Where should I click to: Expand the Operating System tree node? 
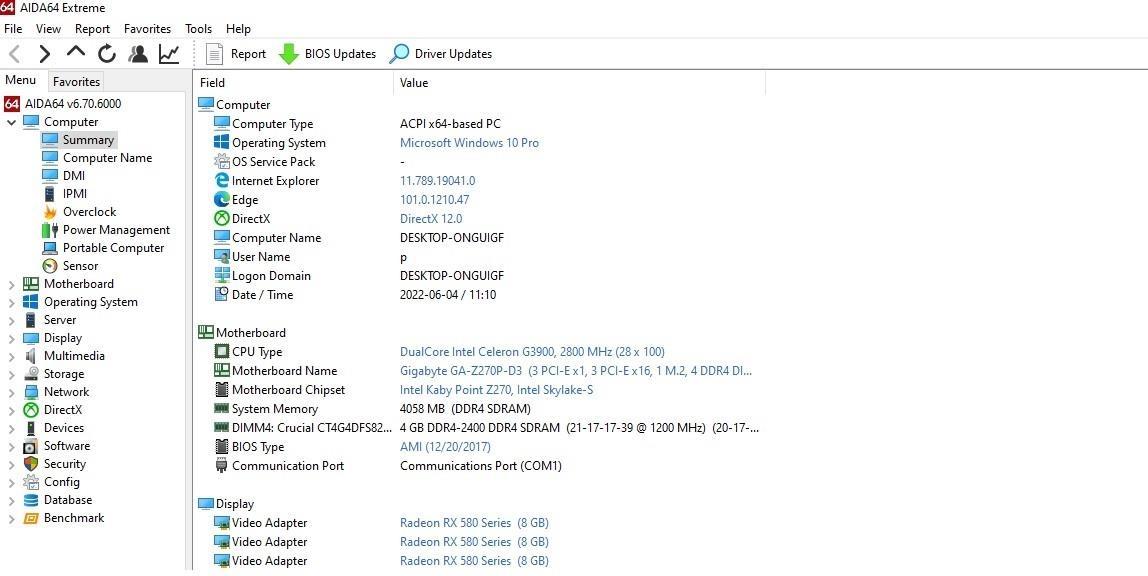tap(11, 302)
